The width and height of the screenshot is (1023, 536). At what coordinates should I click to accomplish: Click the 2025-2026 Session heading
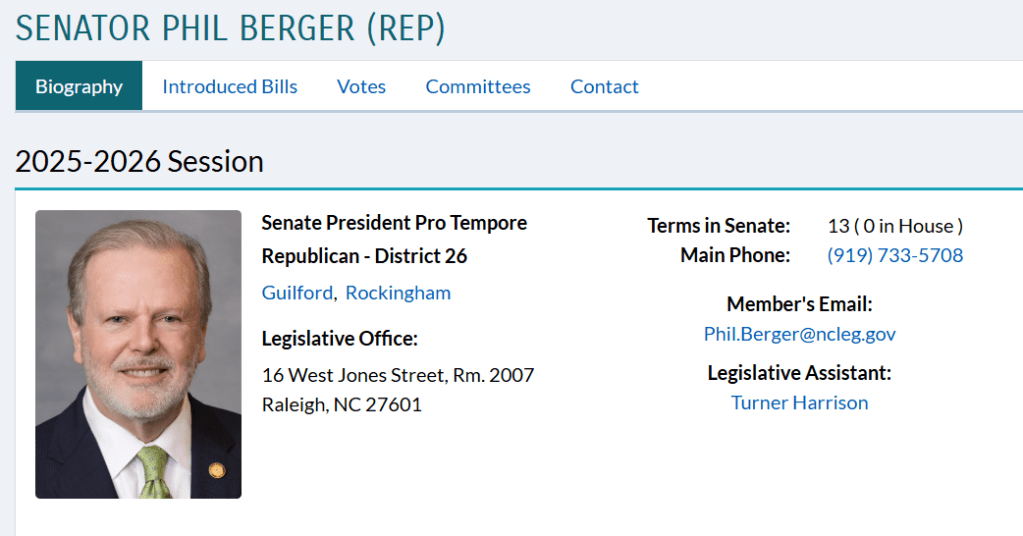[x=140, y=161]
